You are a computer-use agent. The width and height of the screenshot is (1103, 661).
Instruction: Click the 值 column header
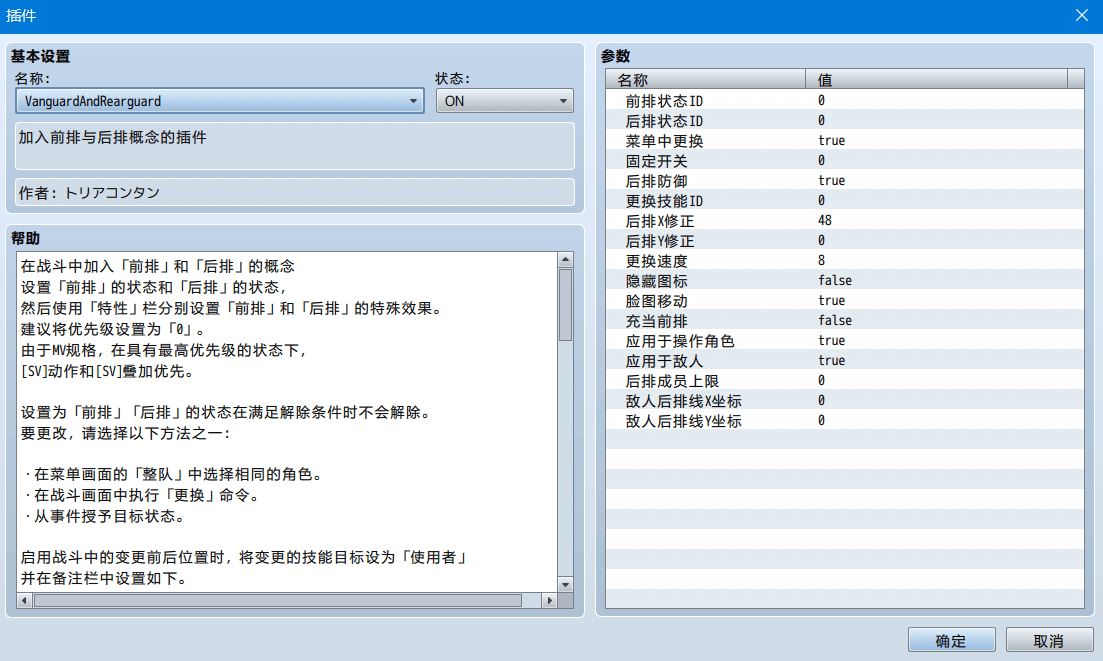[x=936, y=79]
